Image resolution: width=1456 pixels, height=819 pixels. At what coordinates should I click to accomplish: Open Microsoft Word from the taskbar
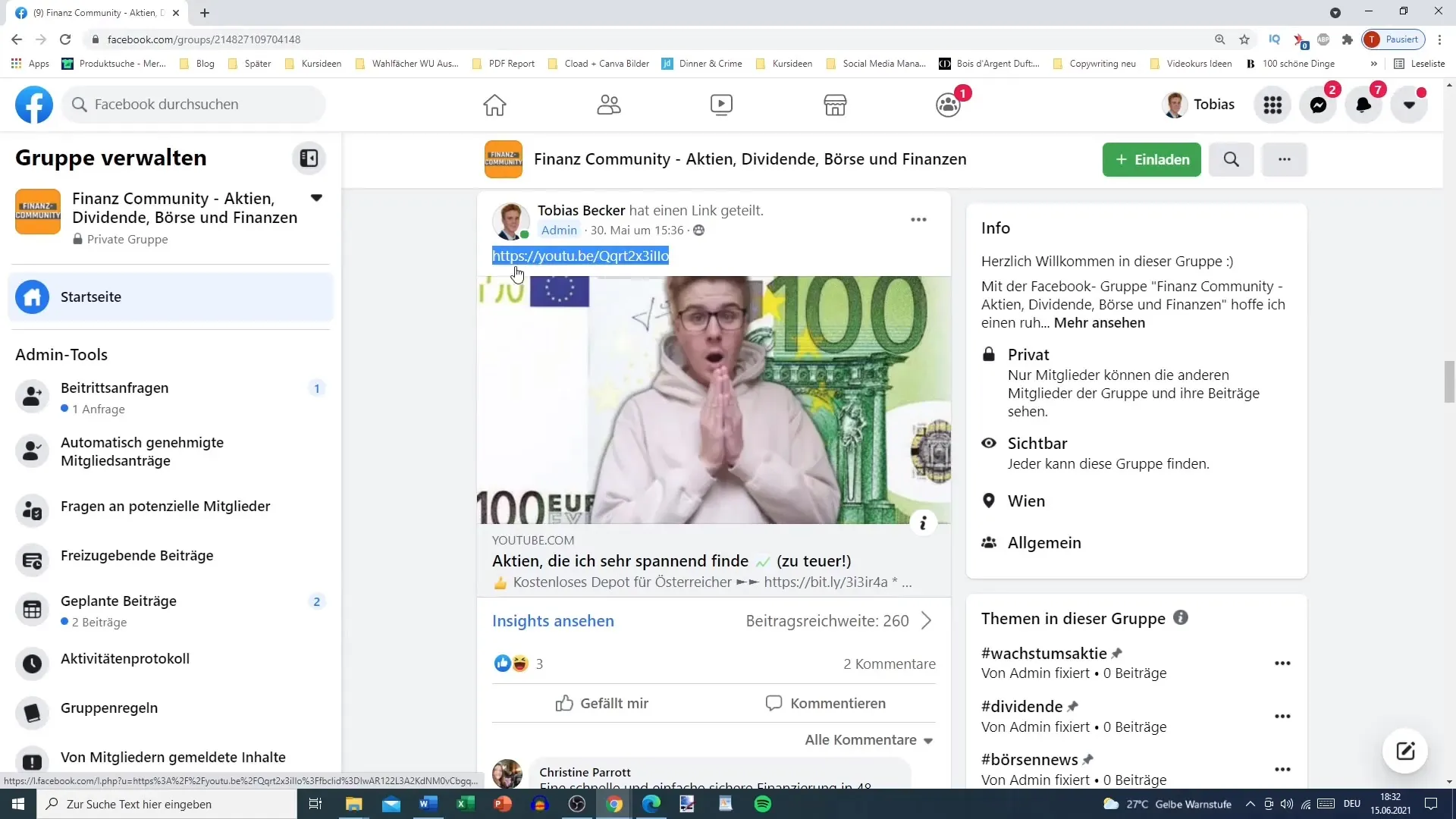coord(428,804)
